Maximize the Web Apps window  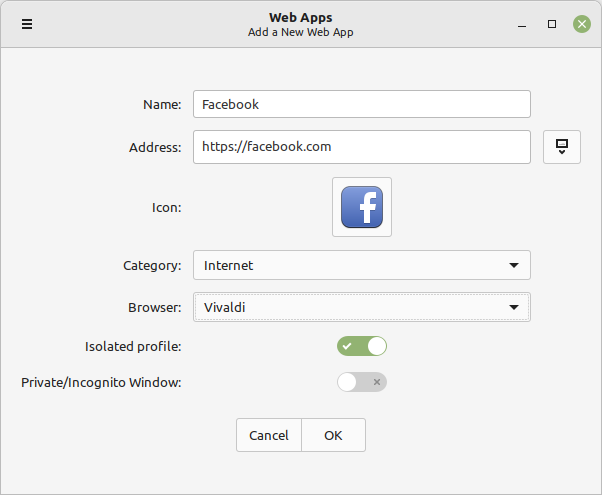pyautogui.click(x=552, y=24)
